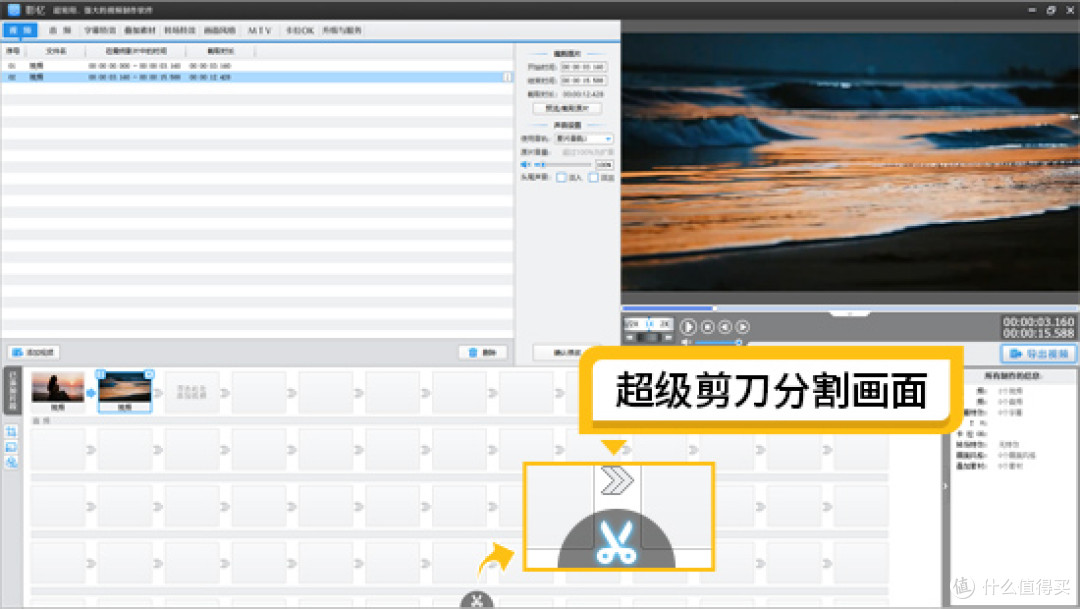Screen dimensions: 1080x609
Task: Click the preview panel collapse handle
Action: pyautogui.click(x=850, y=313)
